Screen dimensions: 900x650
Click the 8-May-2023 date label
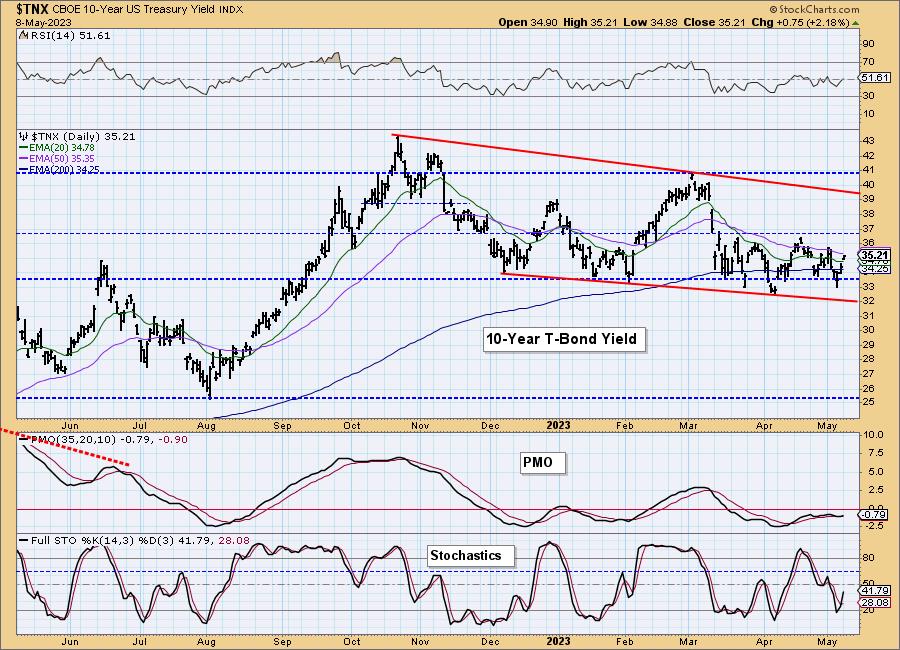point(44,22)
